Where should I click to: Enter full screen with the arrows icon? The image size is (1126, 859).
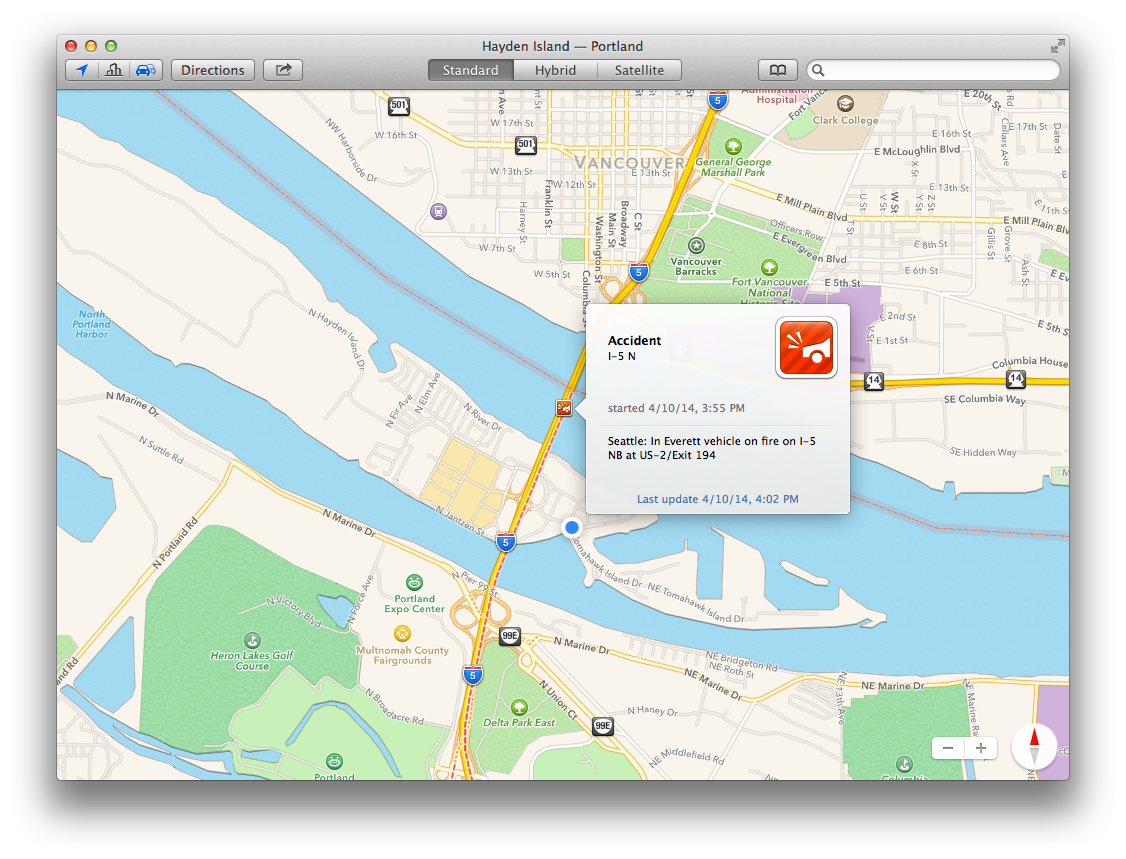pyautogui.click(x=1057, y=47)
